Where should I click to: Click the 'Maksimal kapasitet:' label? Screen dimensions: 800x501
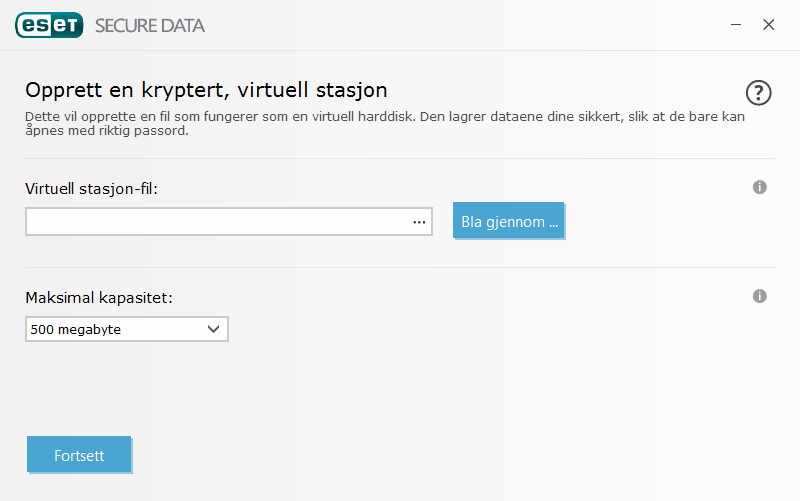(99, 297)
